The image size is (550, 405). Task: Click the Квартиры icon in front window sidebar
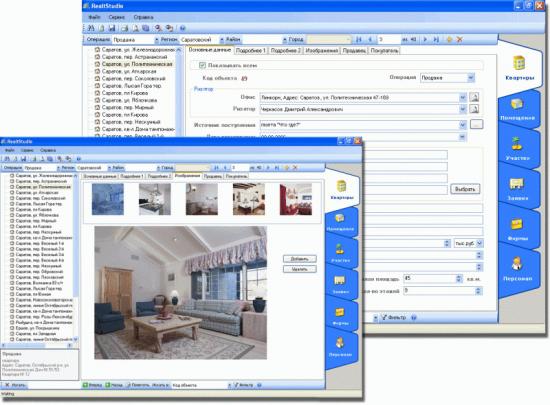(x=341, y=187)
